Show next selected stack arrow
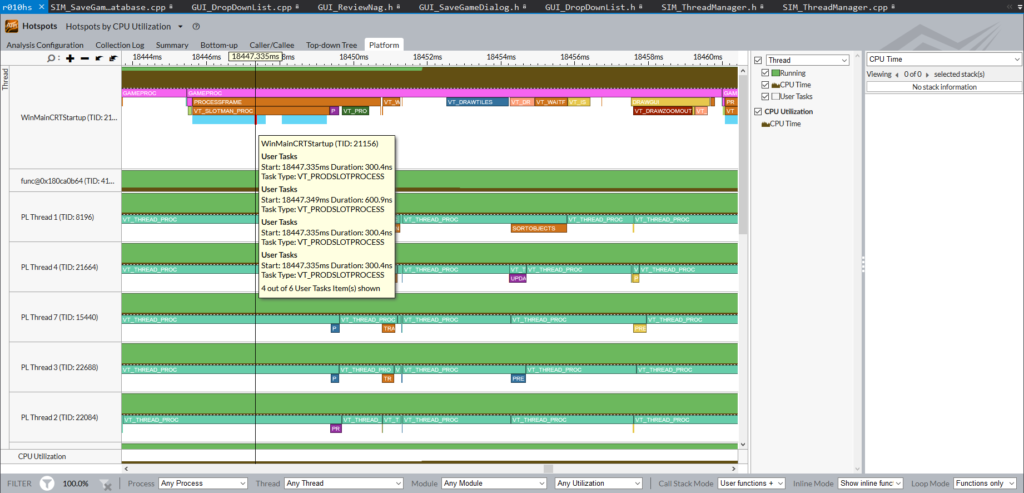Viewport: 1024px width, 493px height. click(927, 74)
